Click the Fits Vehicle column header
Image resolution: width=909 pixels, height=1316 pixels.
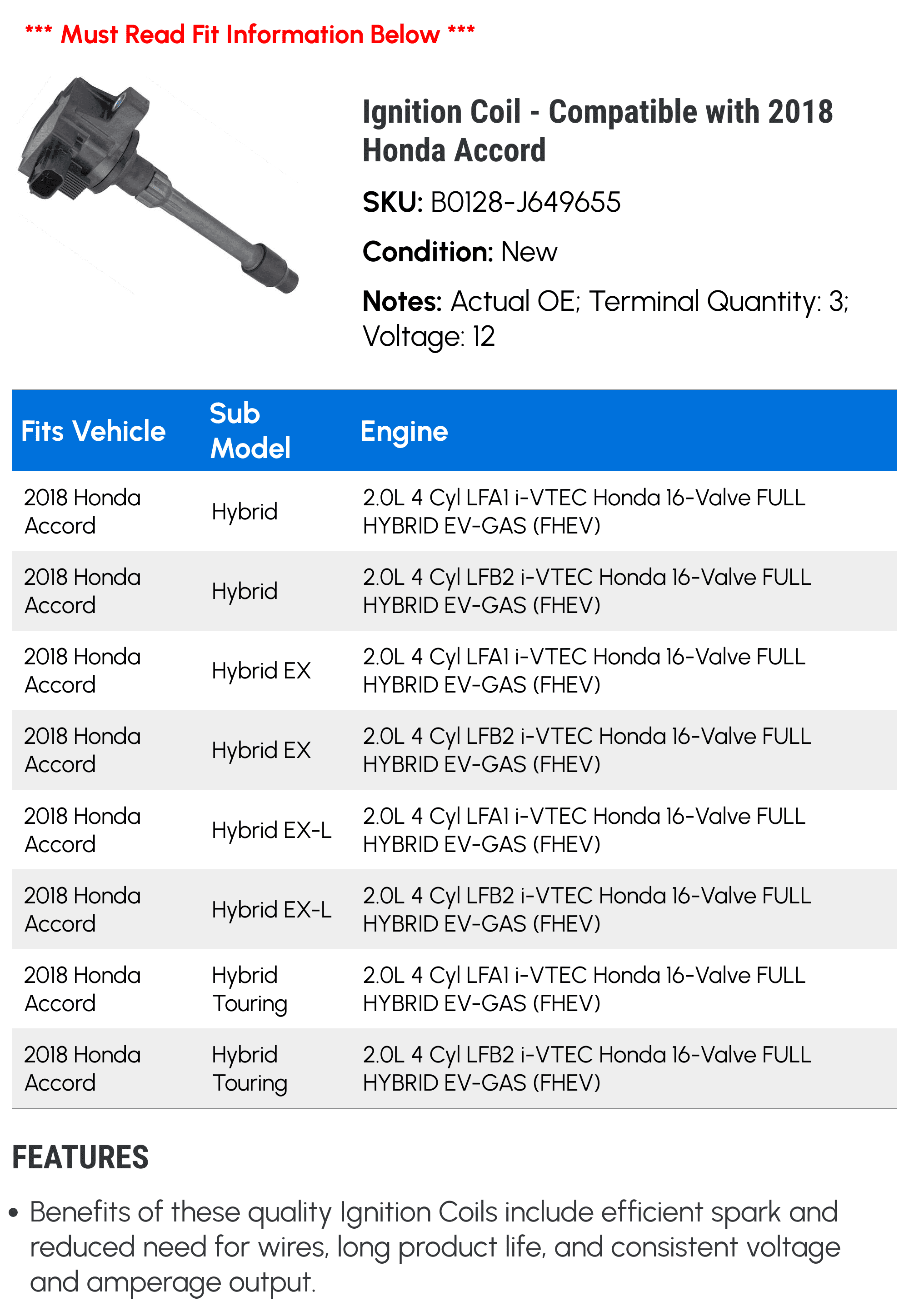[94, 431]
